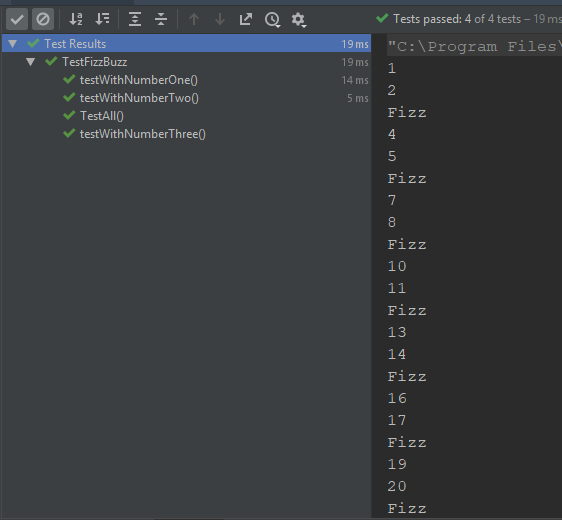
Task: Go to next failed test
Action: 220,19
